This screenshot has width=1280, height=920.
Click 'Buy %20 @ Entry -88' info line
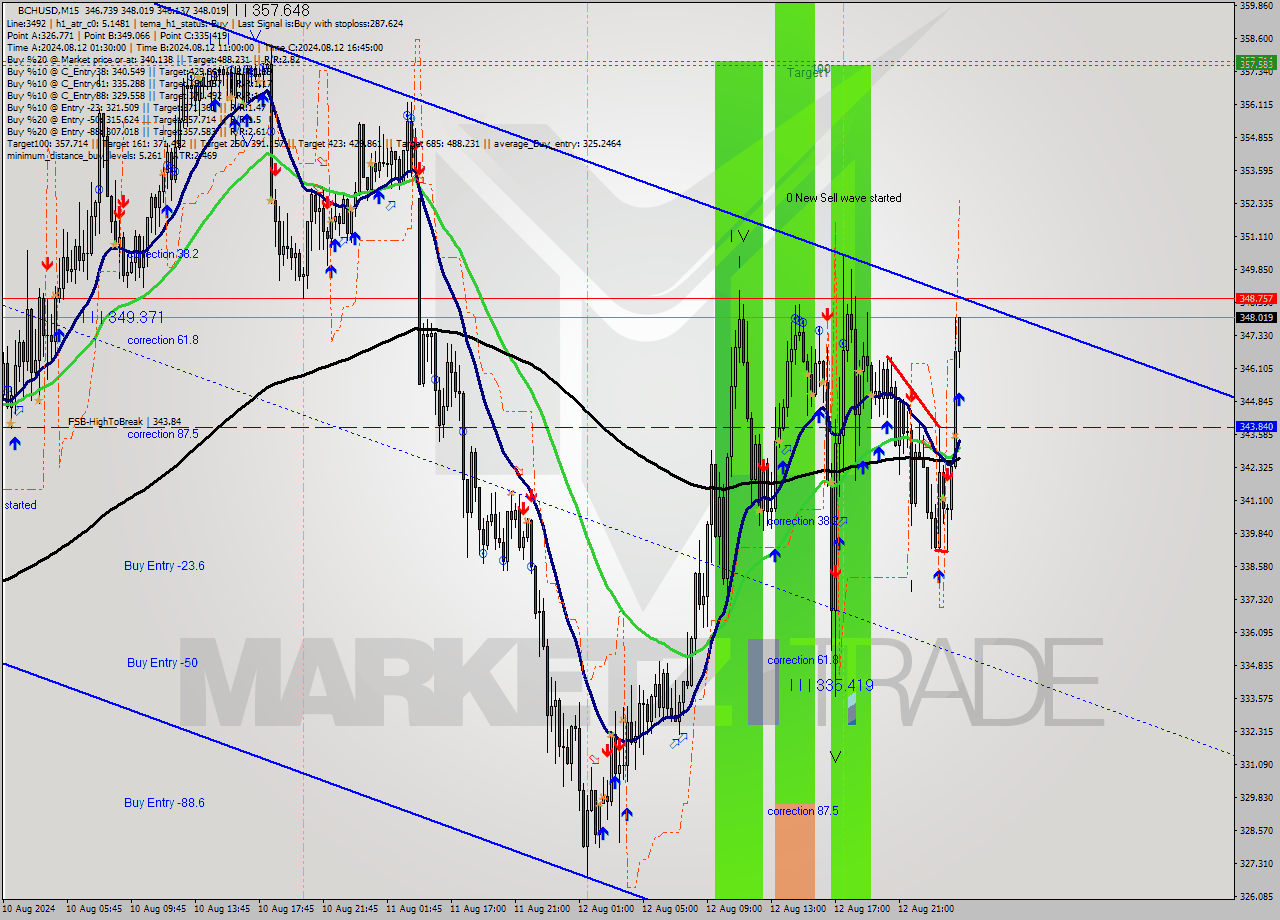point(138,131)
